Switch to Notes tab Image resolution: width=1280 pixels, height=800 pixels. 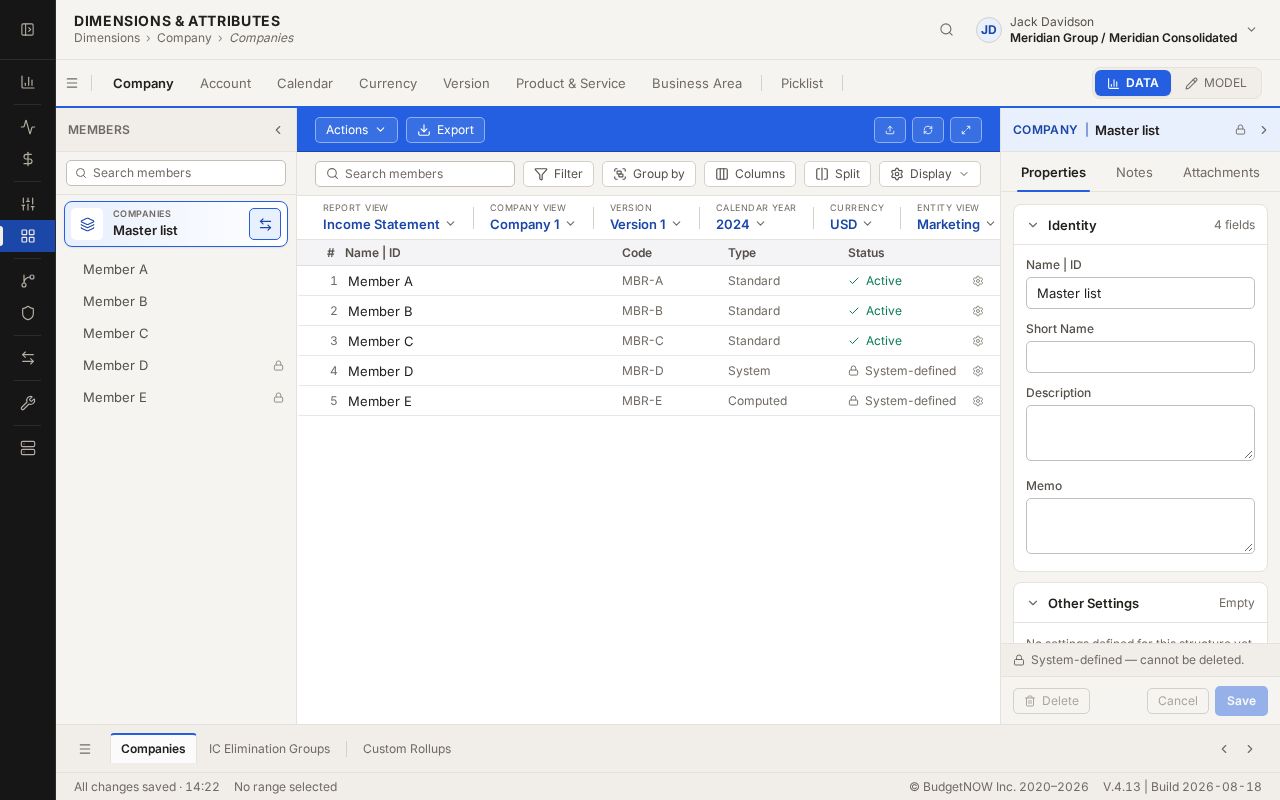click(x=1134, y=172)
